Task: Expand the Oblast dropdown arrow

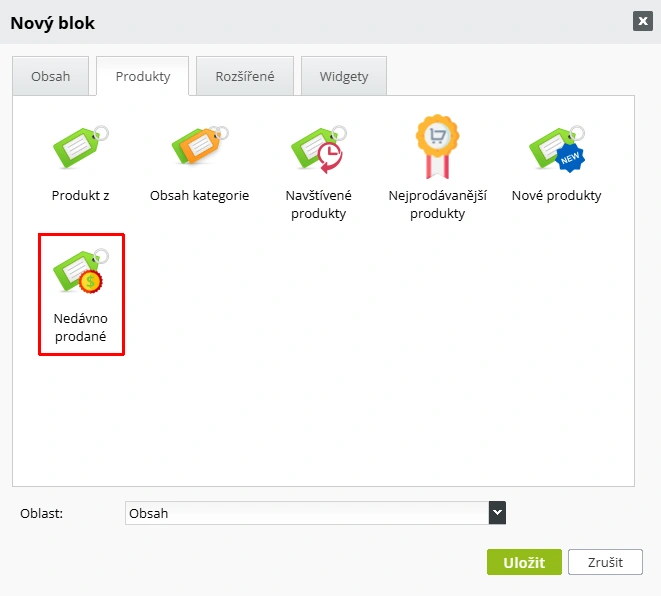Action: (497, 513)
